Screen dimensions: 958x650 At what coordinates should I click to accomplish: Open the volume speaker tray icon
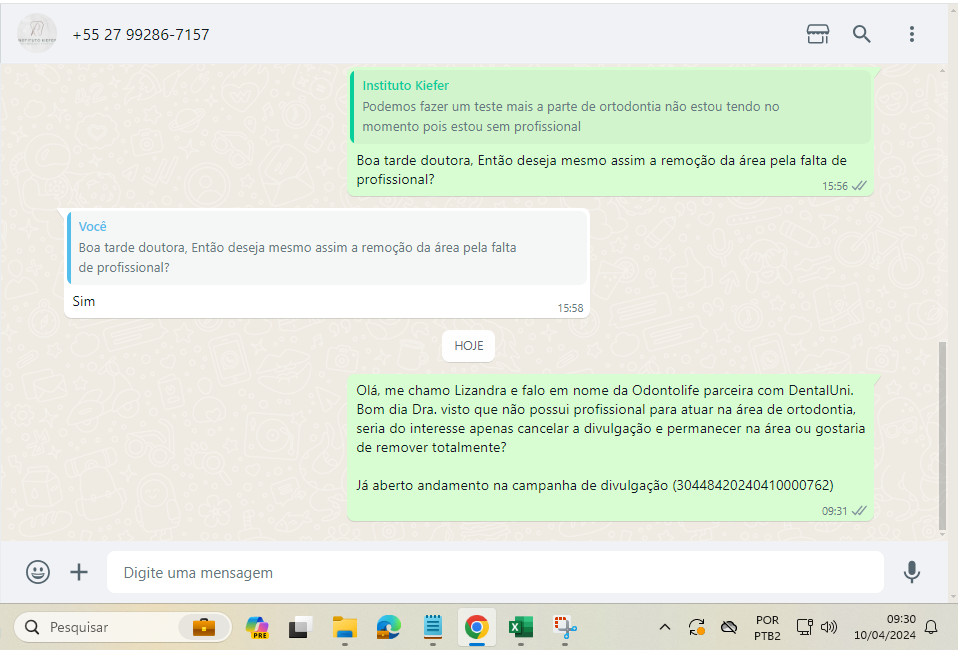[829, 627]
